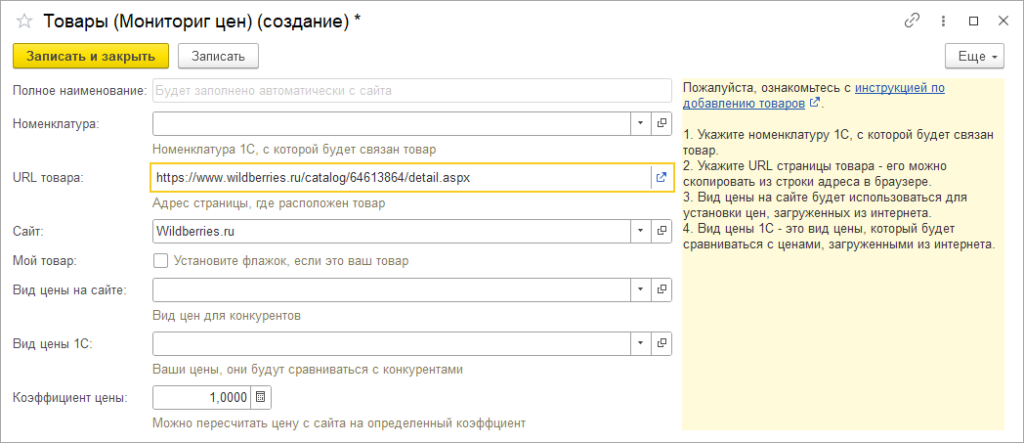Open Сайт Wildberries.ru record with open icon
Image resolution: width=1024 pixels, height=443 pixels.
click(x=661, y=231)
